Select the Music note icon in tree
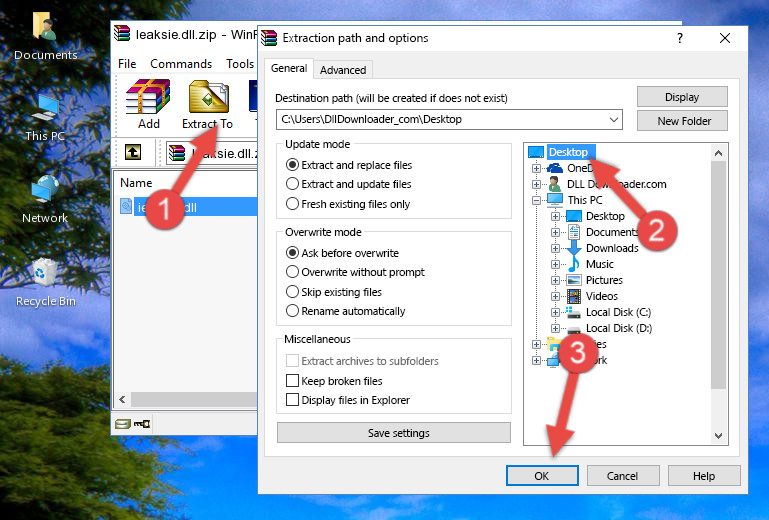This screenshot has height=520, width=769. [573, 264]
